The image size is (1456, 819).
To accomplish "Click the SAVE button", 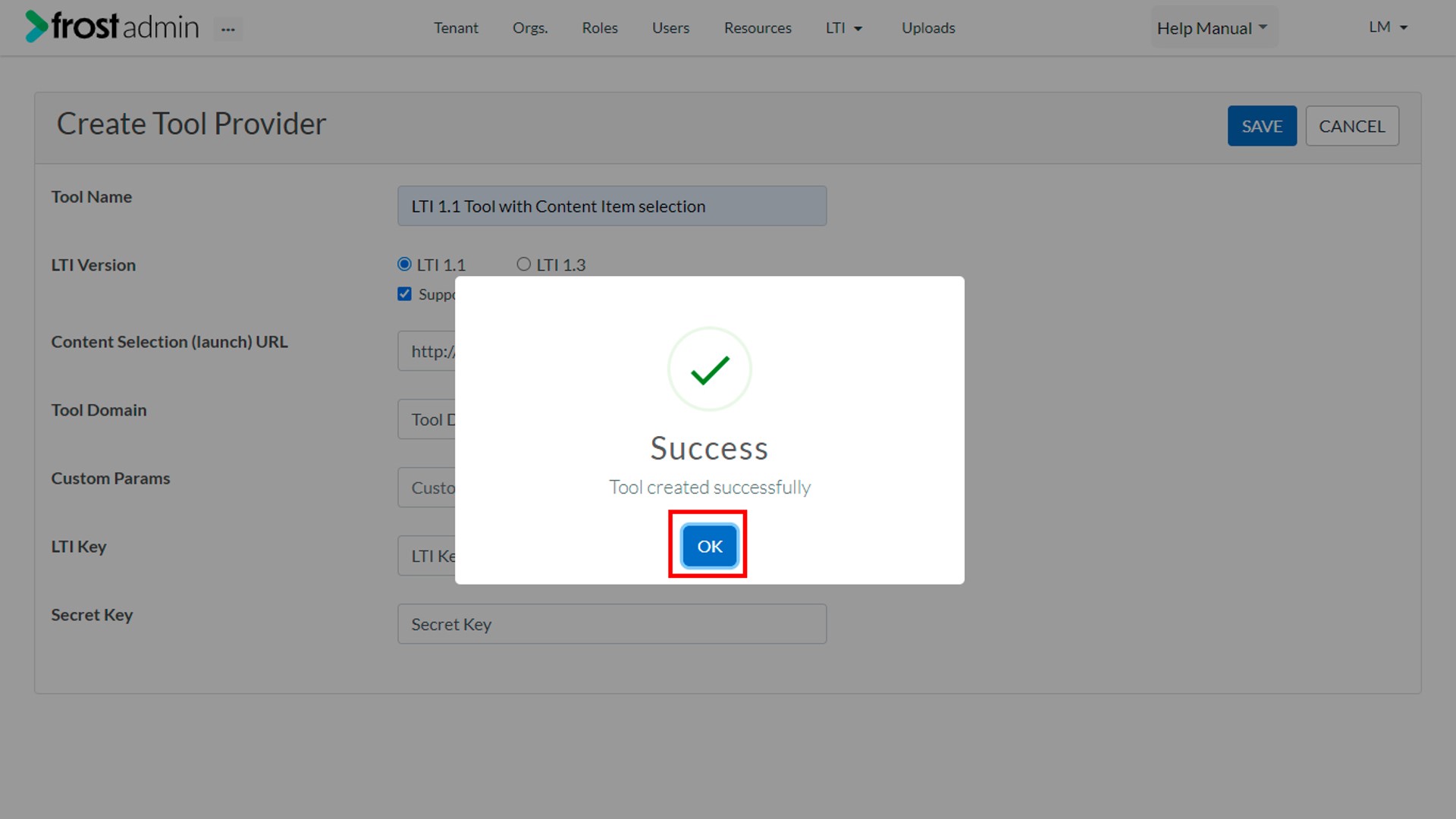I will click(x=1262, y=126).
